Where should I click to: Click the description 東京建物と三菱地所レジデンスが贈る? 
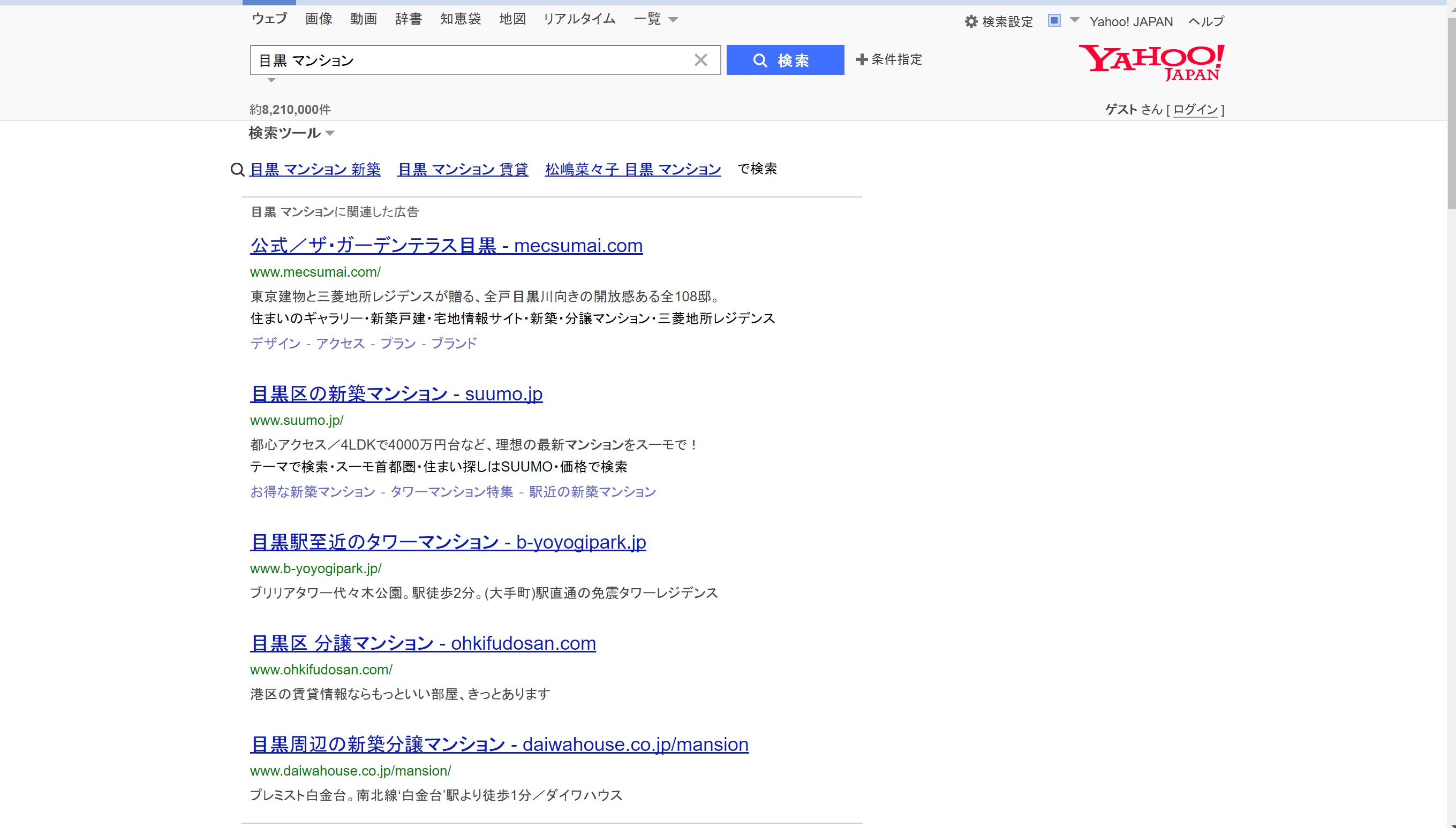[486, 297]
